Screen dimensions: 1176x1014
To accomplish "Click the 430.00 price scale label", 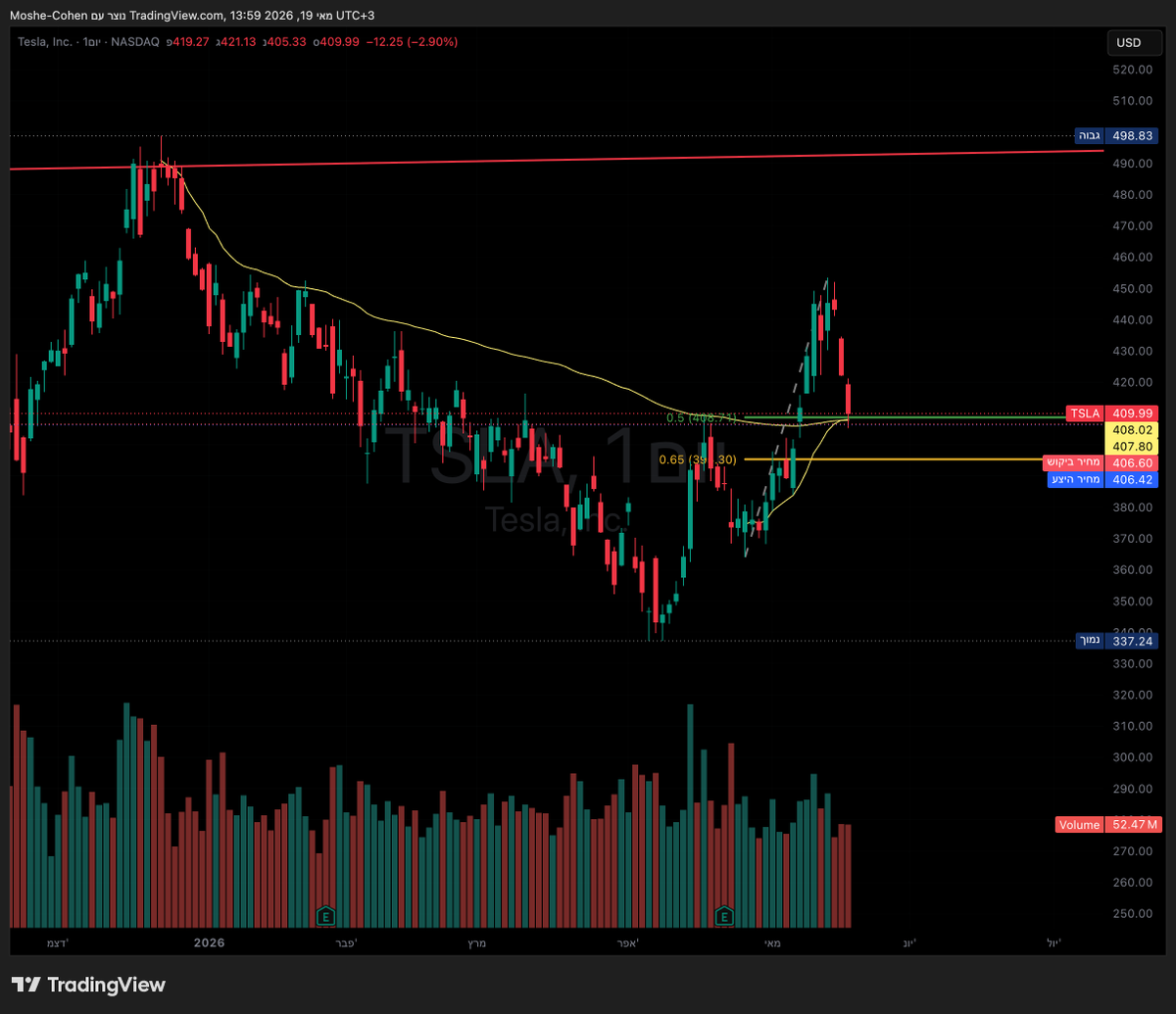I will (x=1132, y=352).
